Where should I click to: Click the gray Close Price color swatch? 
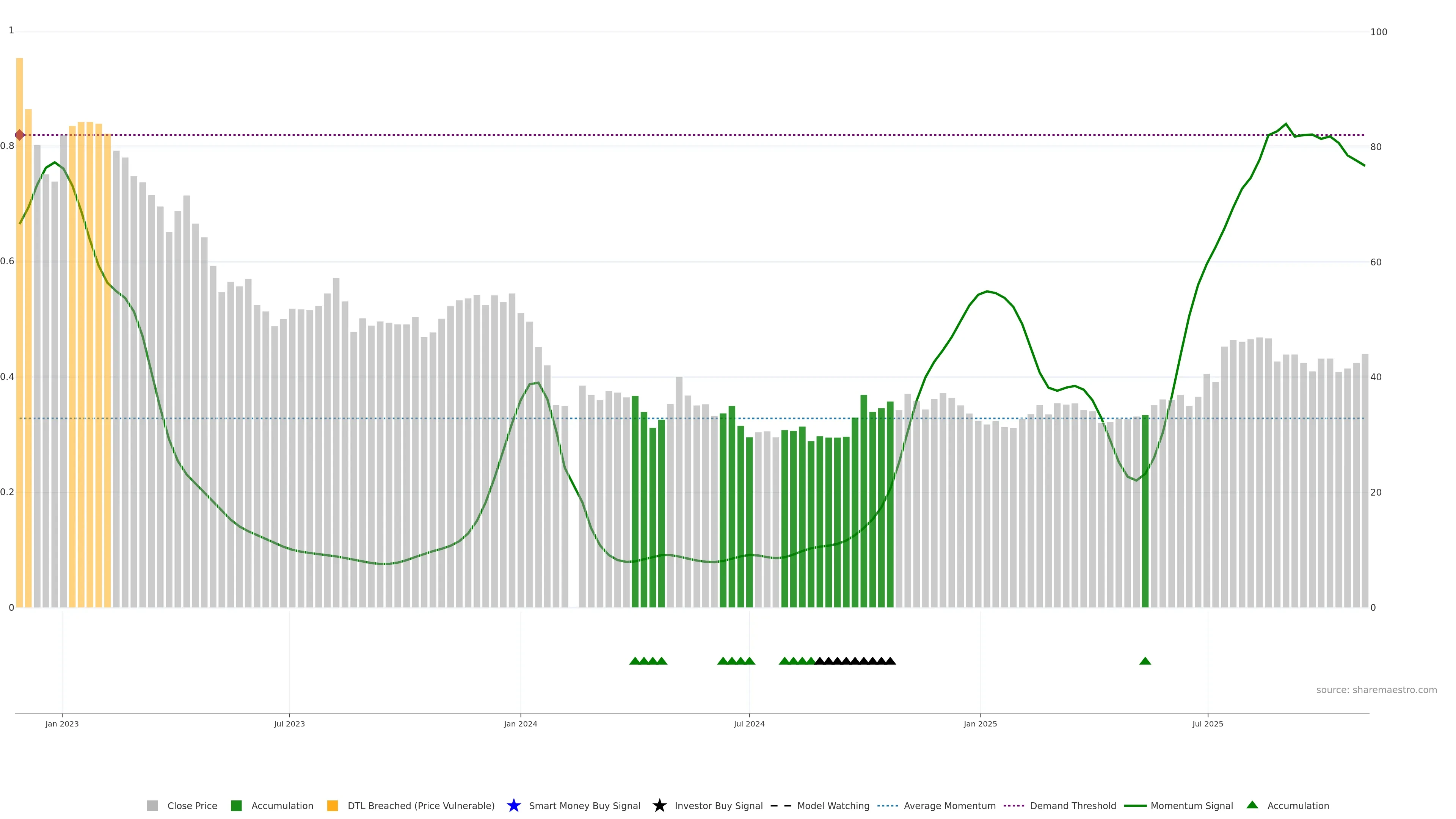(152, 805)
